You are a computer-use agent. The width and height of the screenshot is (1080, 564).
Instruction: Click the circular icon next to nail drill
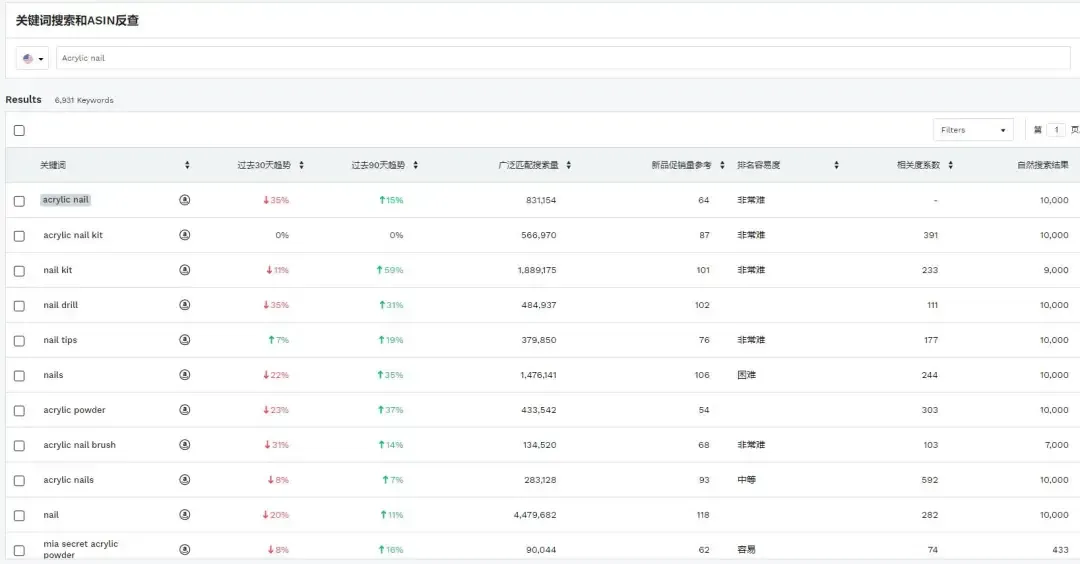(185, 304)
